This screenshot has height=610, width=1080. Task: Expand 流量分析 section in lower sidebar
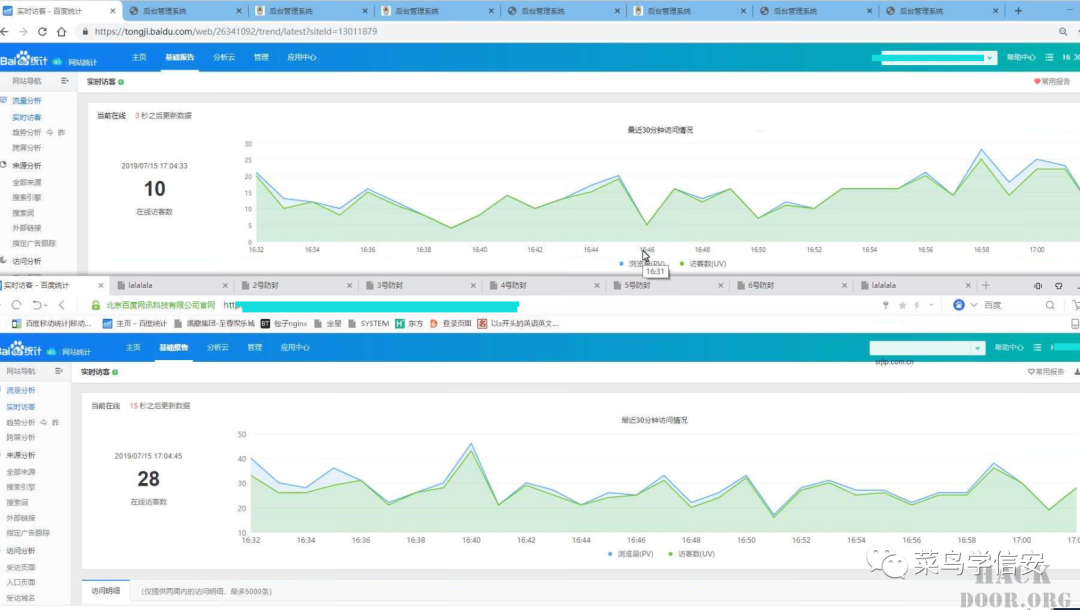pyautogui.click(x=19, y=390)
